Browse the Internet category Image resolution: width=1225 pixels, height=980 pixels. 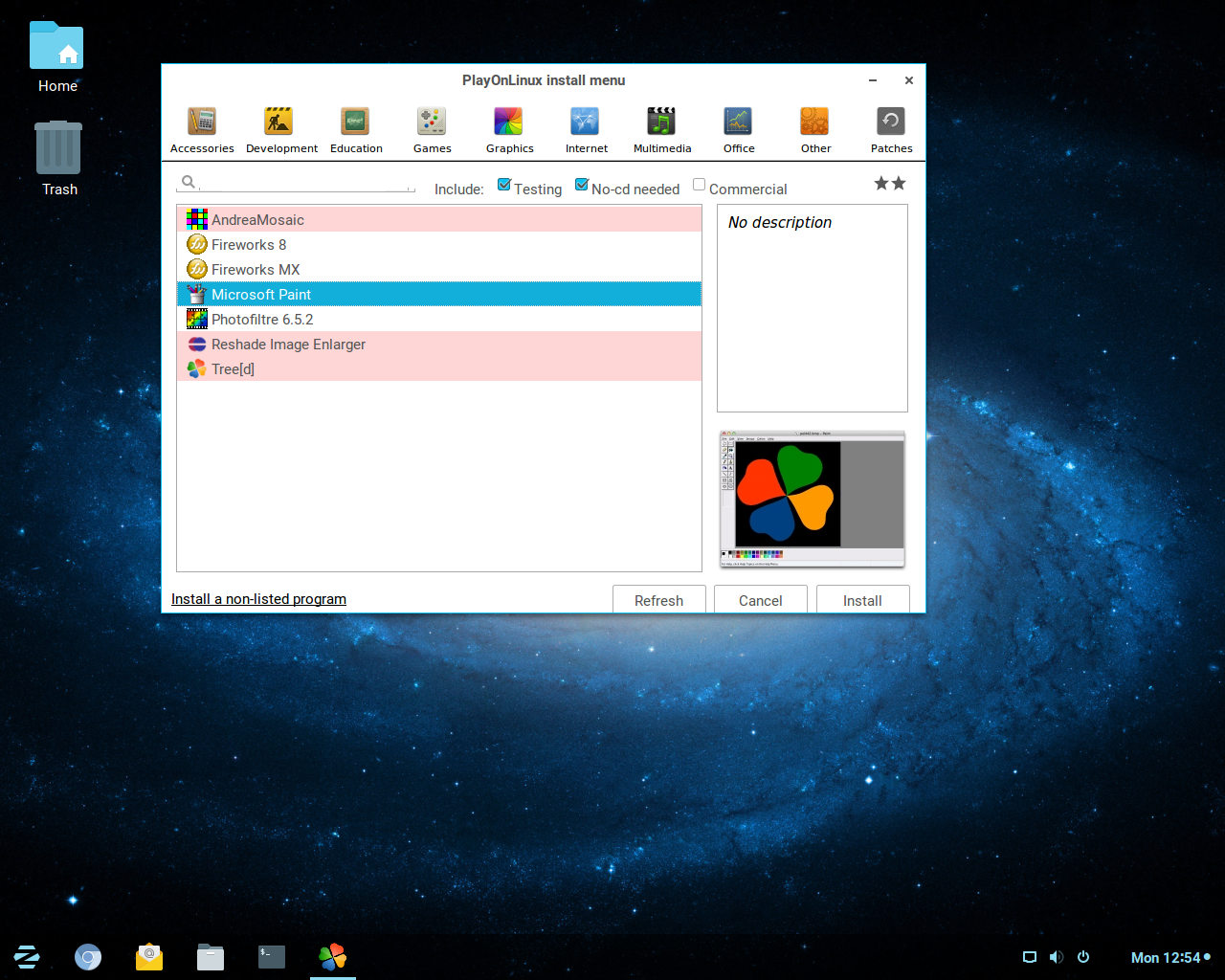tap(585, 129)
